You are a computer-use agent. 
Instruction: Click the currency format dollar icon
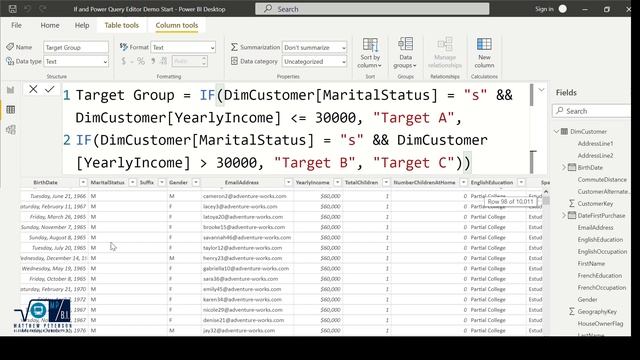[x=124, y=61]
